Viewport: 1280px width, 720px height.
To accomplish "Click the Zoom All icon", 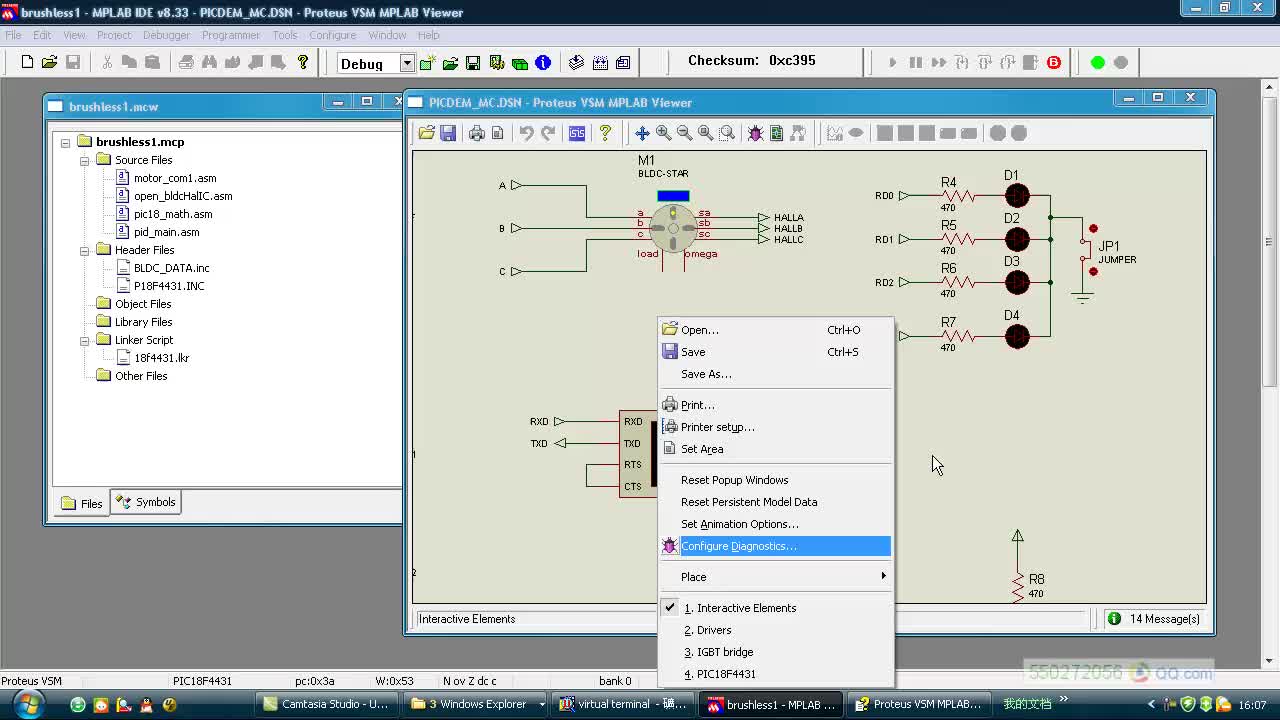I will pyautogui.click(x=706, y=133).
